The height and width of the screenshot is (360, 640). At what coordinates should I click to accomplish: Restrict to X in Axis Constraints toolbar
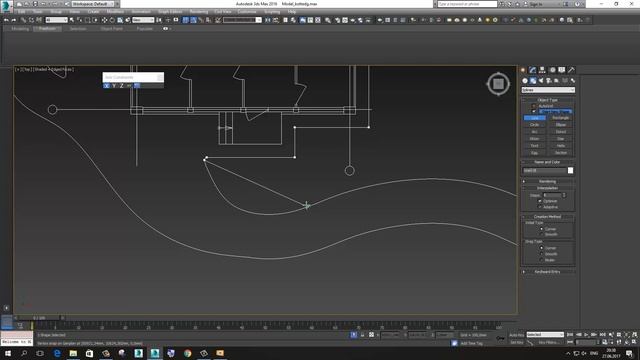[107, 86]
